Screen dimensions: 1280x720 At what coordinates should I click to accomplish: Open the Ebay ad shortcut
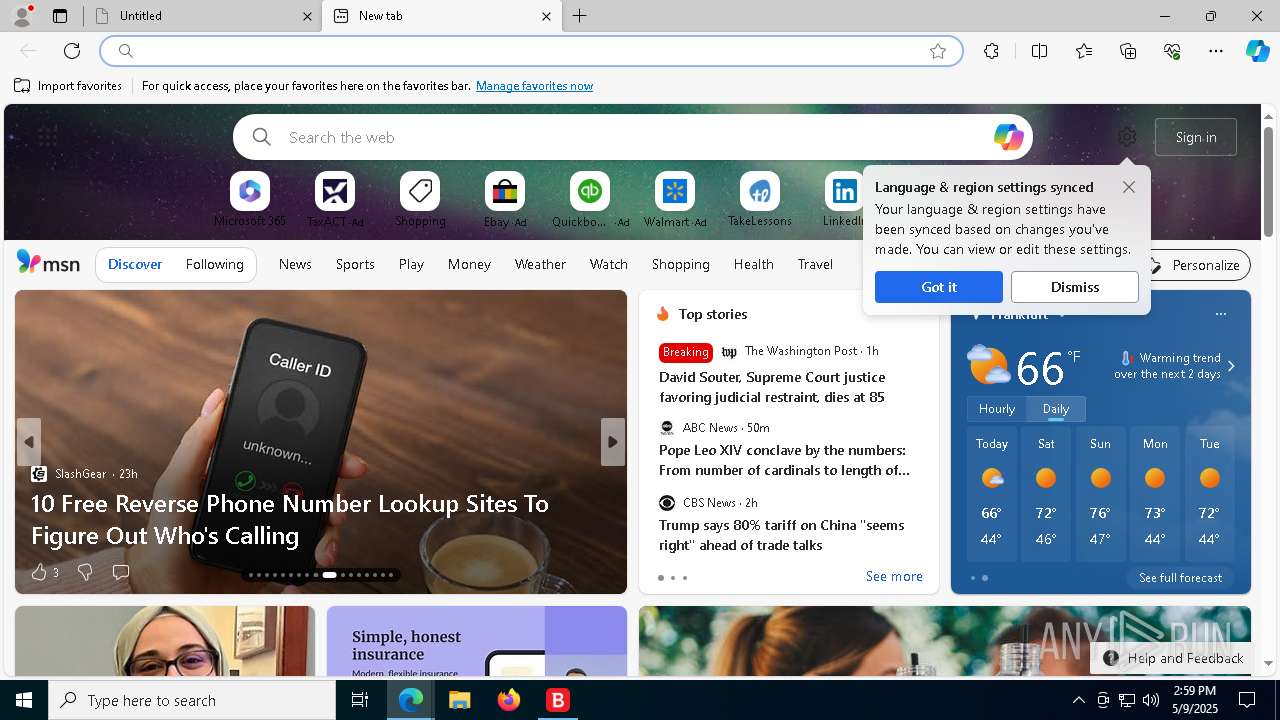click(505, 200)
